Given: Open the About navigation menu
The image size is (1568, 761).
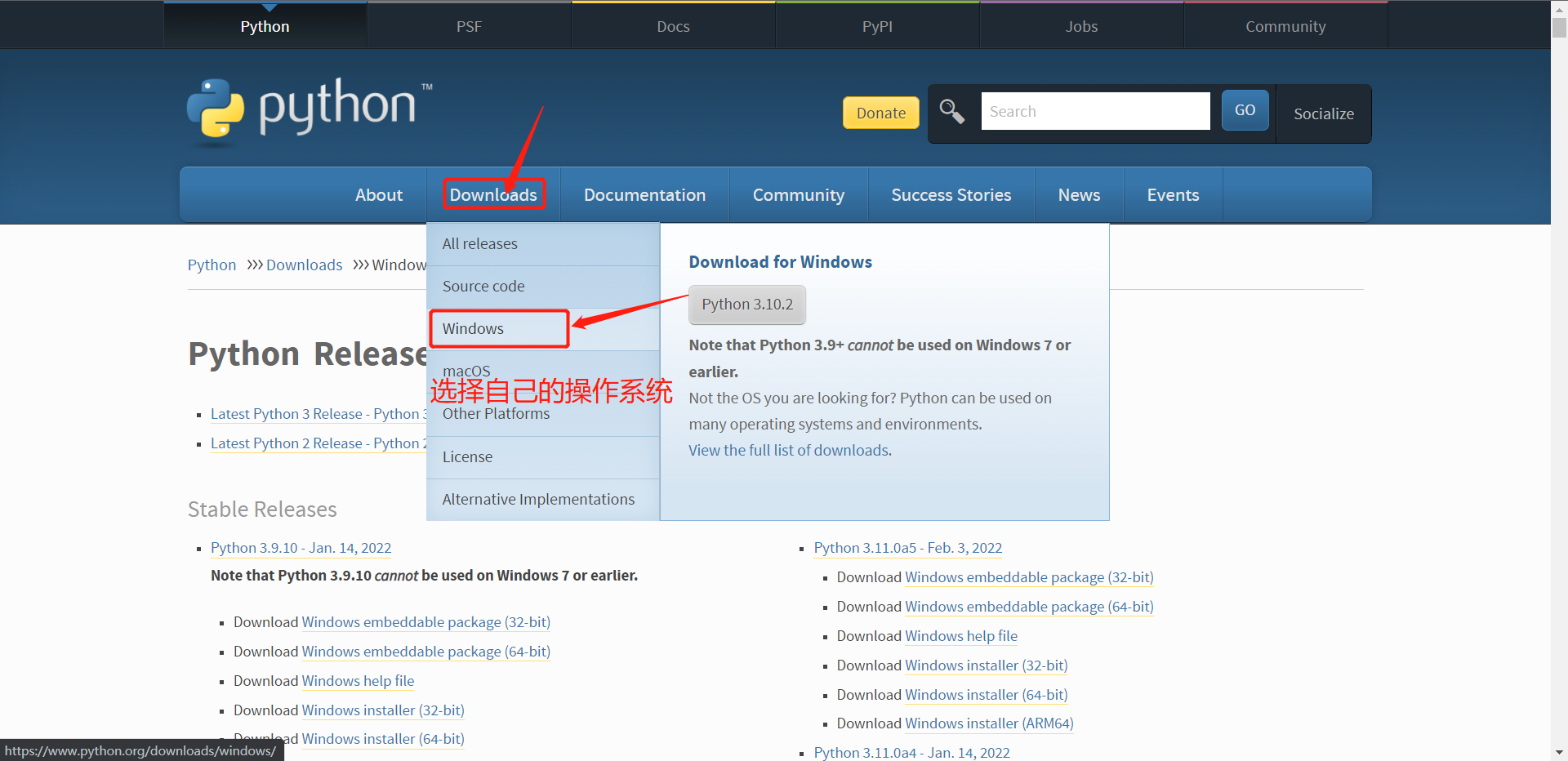Looking at the screenshot, I should (379, 194).
